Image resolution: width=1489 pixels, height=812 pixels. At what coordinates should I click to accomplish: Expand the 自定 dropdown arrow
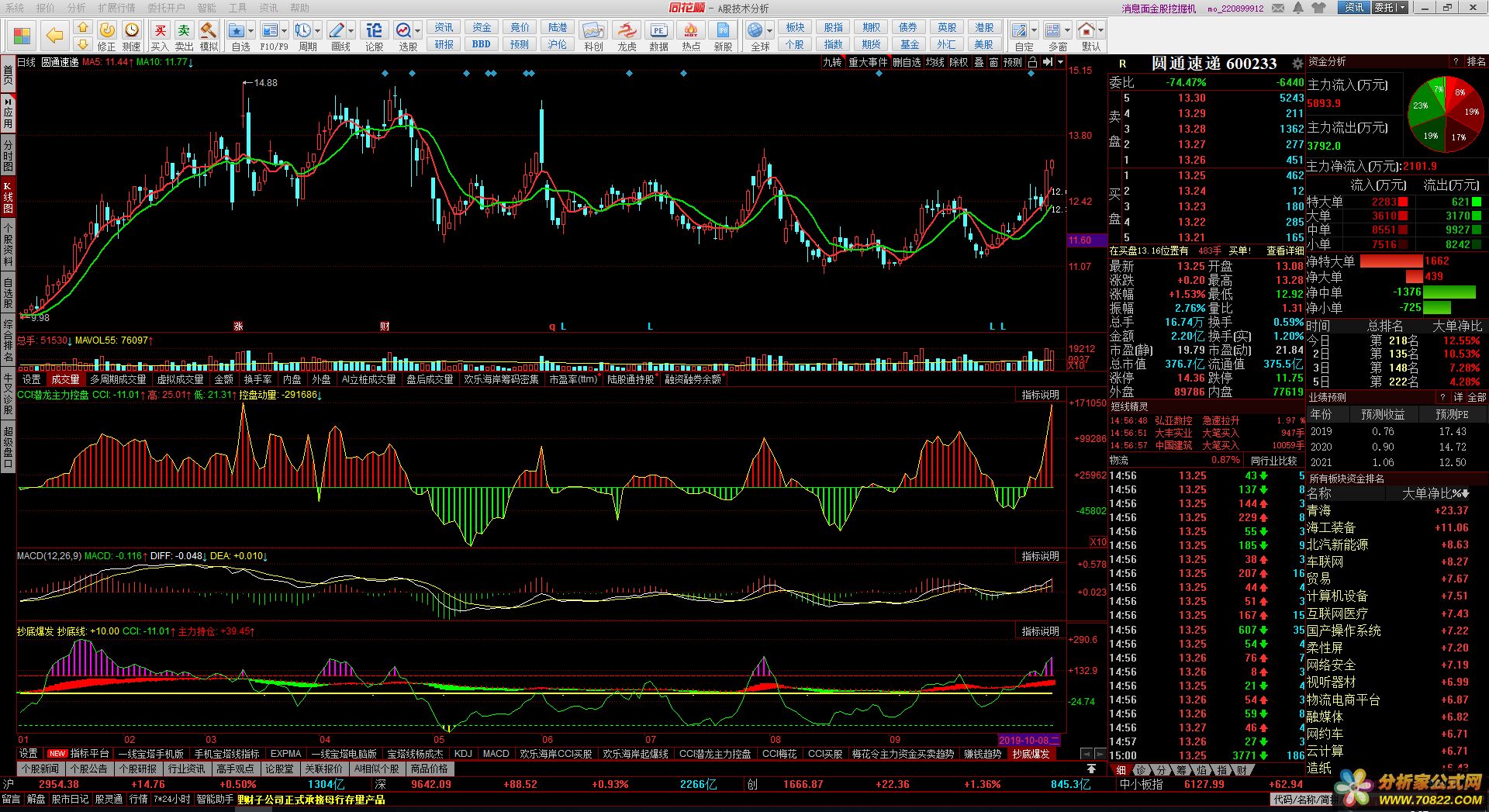pyautogui.click(x=1035, y=31)
